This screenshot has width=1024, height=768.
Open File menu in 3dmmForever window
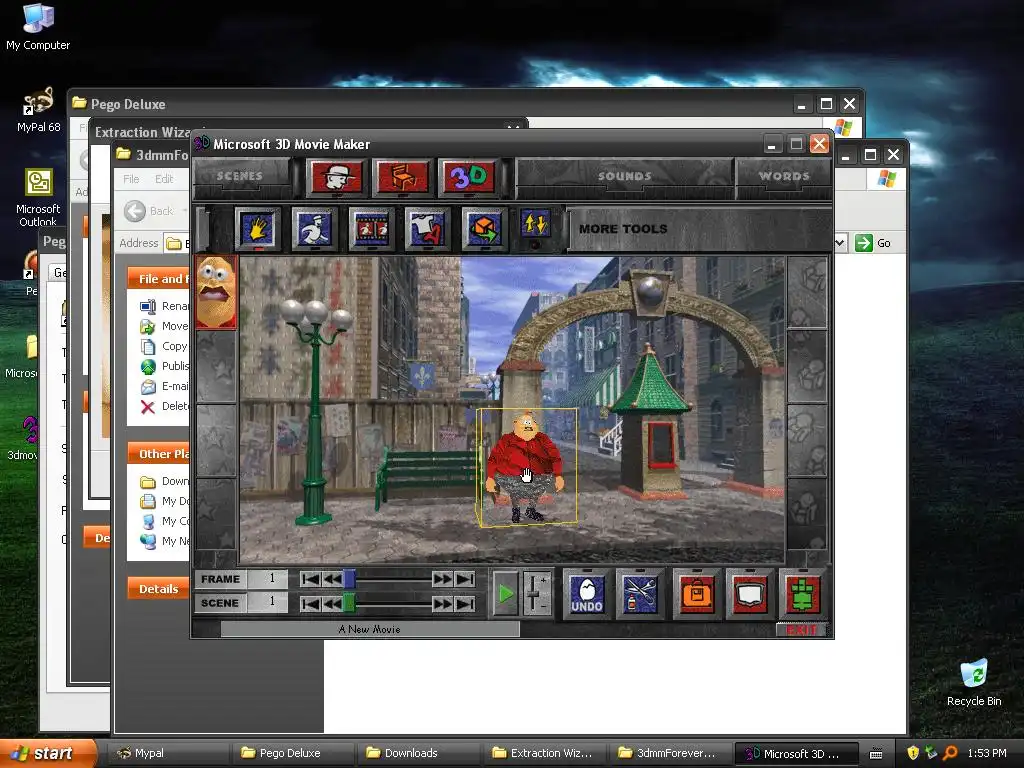coord(131,179)
